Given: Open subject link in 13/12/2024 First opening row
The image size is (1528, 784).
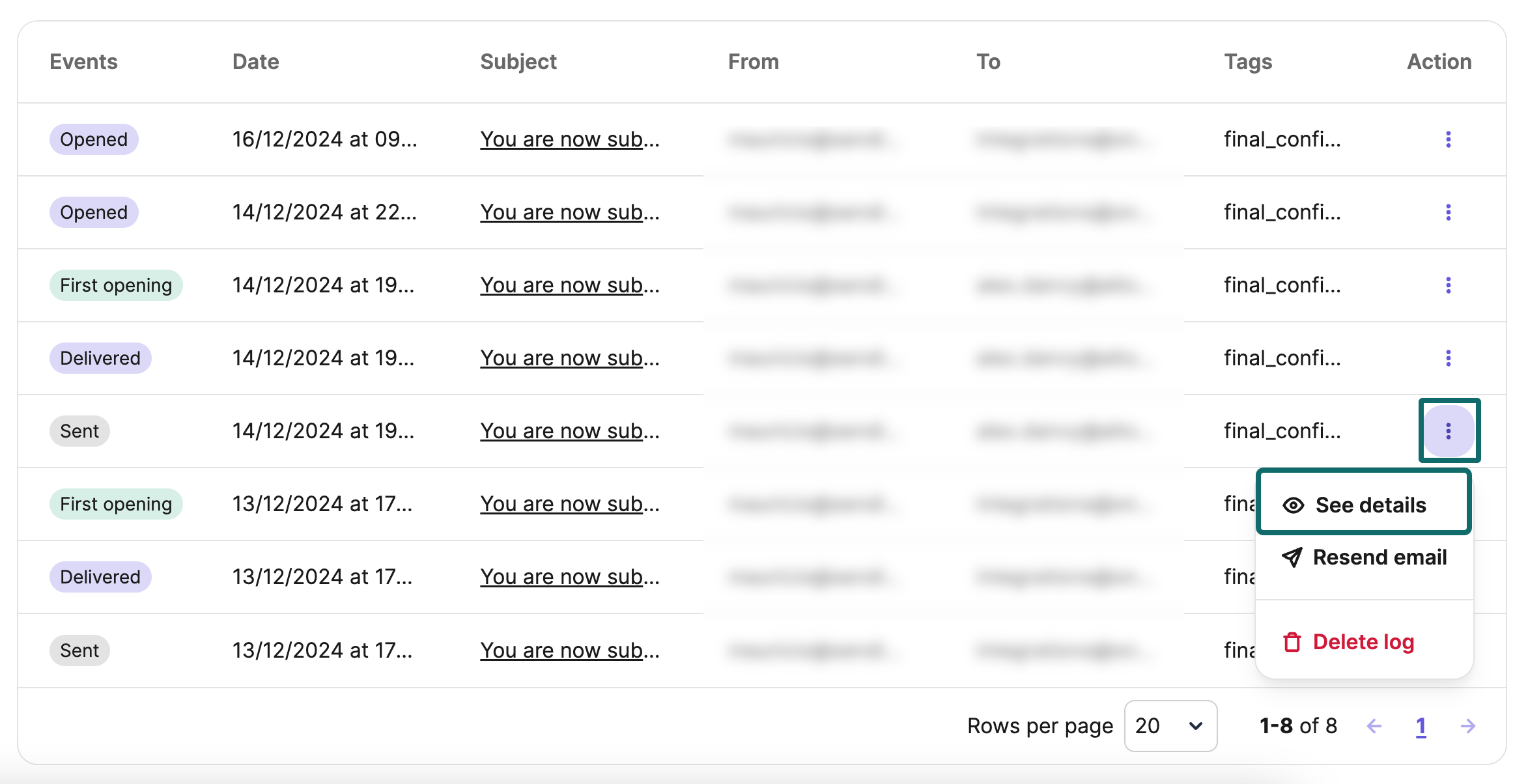Looking at the screenshot, I should point(570,504).
